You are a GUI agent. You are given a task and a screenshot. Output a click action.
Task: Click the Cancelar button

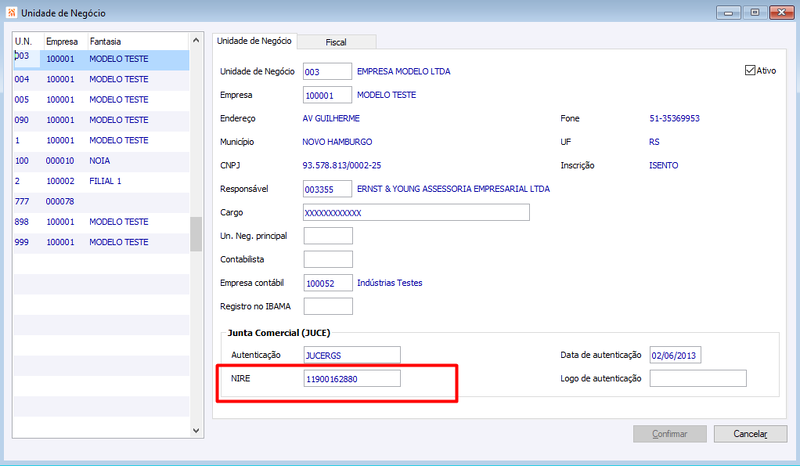point(750,434)
